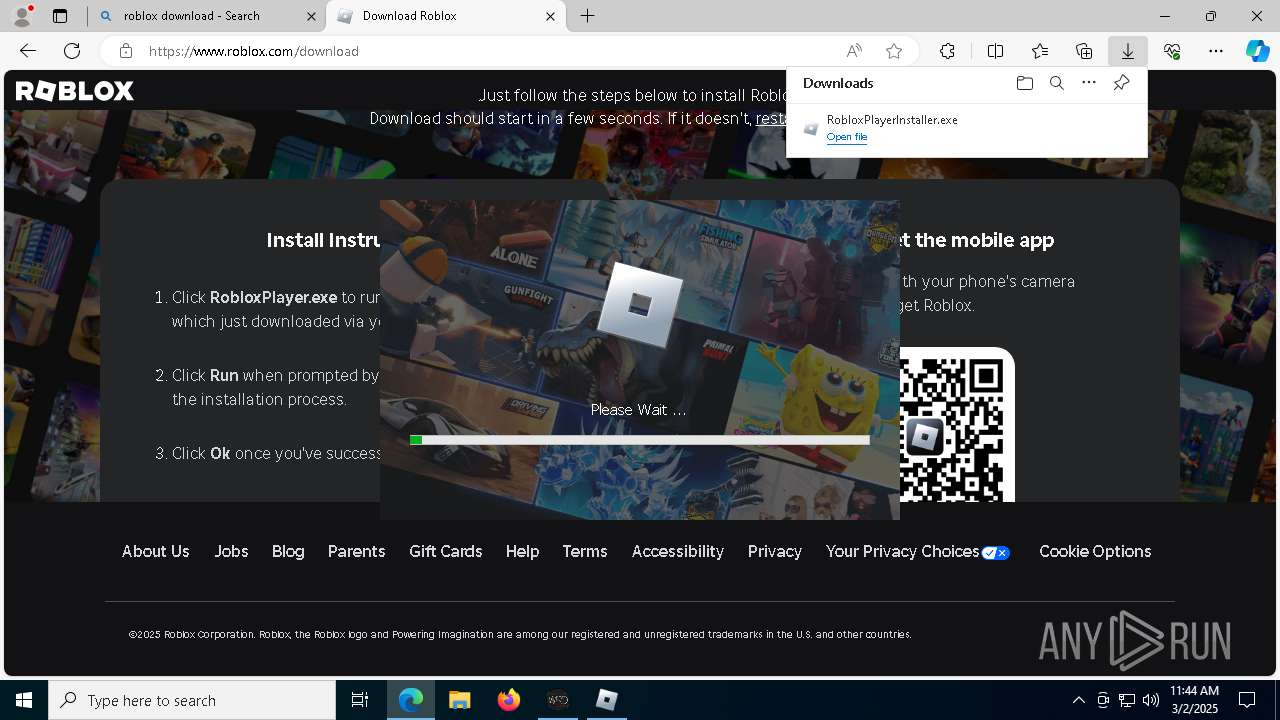Screen dimensions: 1280x720
Task: Open the Extensions puzzle icon
Action: [x=947, y=51]
